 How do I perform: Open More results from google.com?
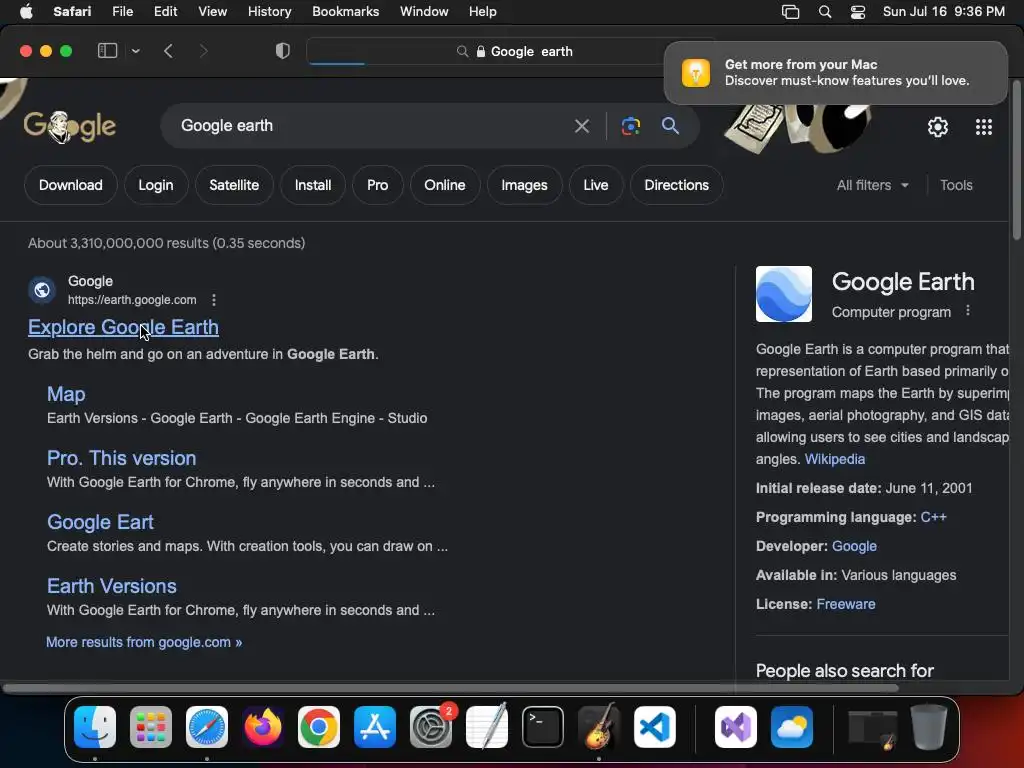click(144, 642)
